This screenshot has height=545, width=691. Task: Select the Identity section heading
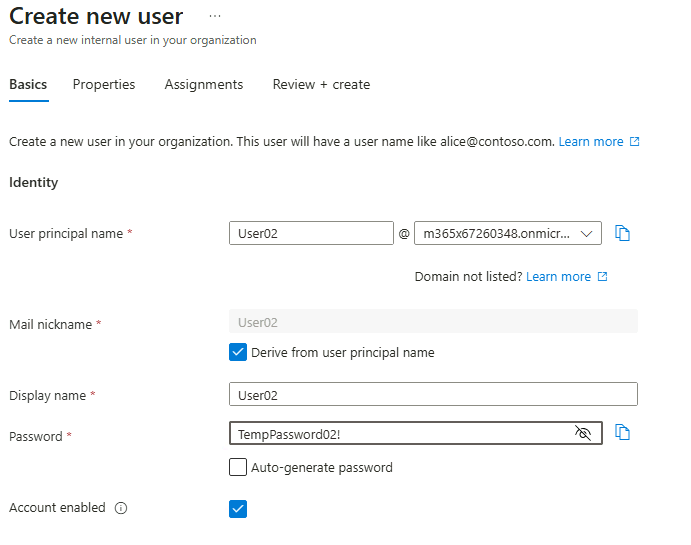tap(33, 182)
